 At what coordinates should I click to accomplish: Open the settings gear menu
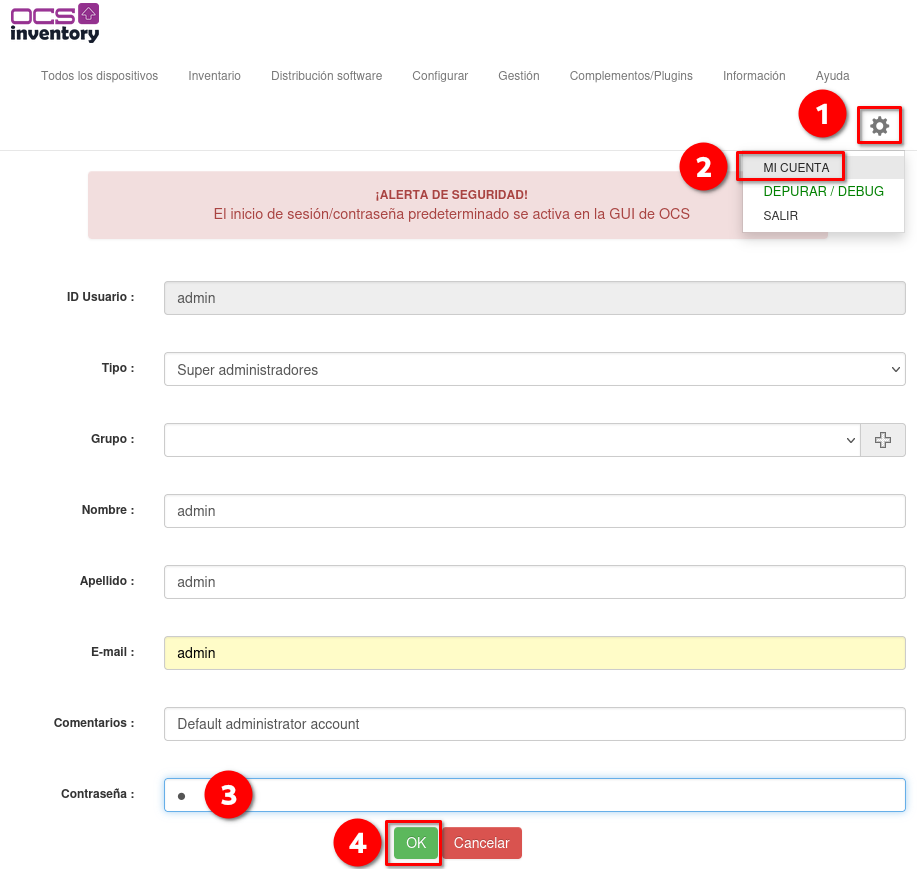pos(879,126)
